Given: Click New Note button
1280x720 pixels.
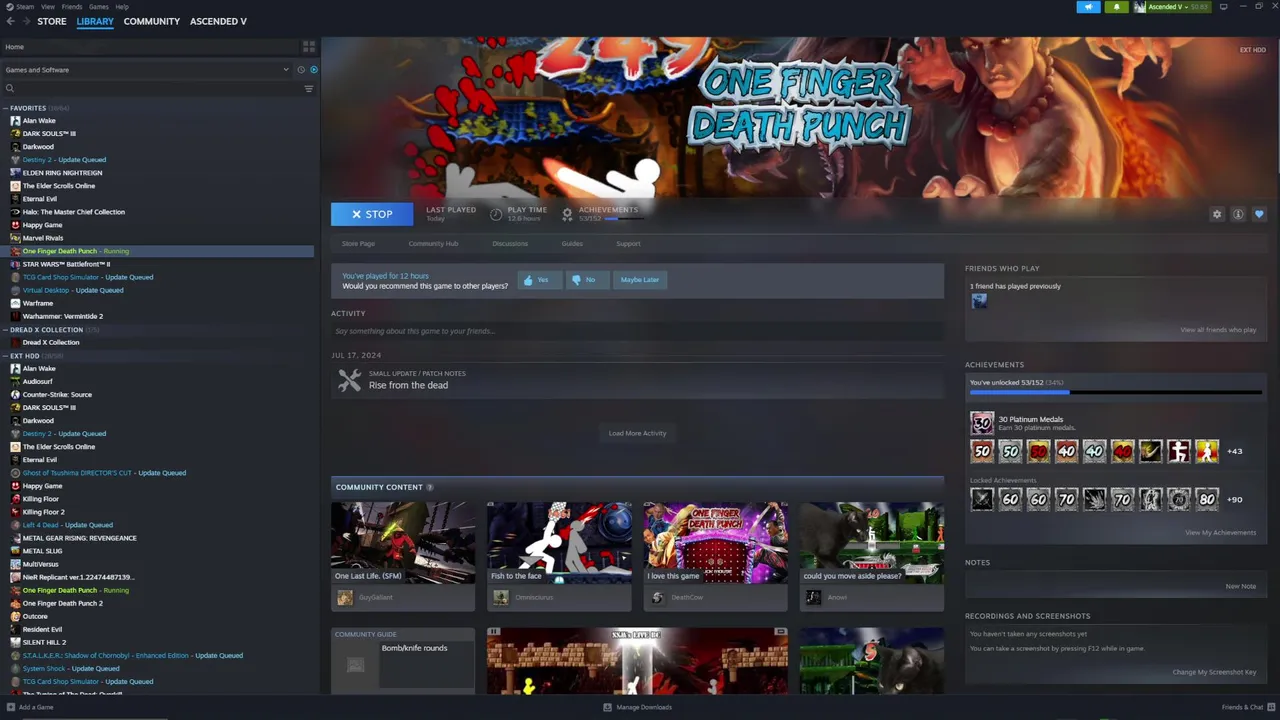Looking at the screenshot, I should (1241, 586).
